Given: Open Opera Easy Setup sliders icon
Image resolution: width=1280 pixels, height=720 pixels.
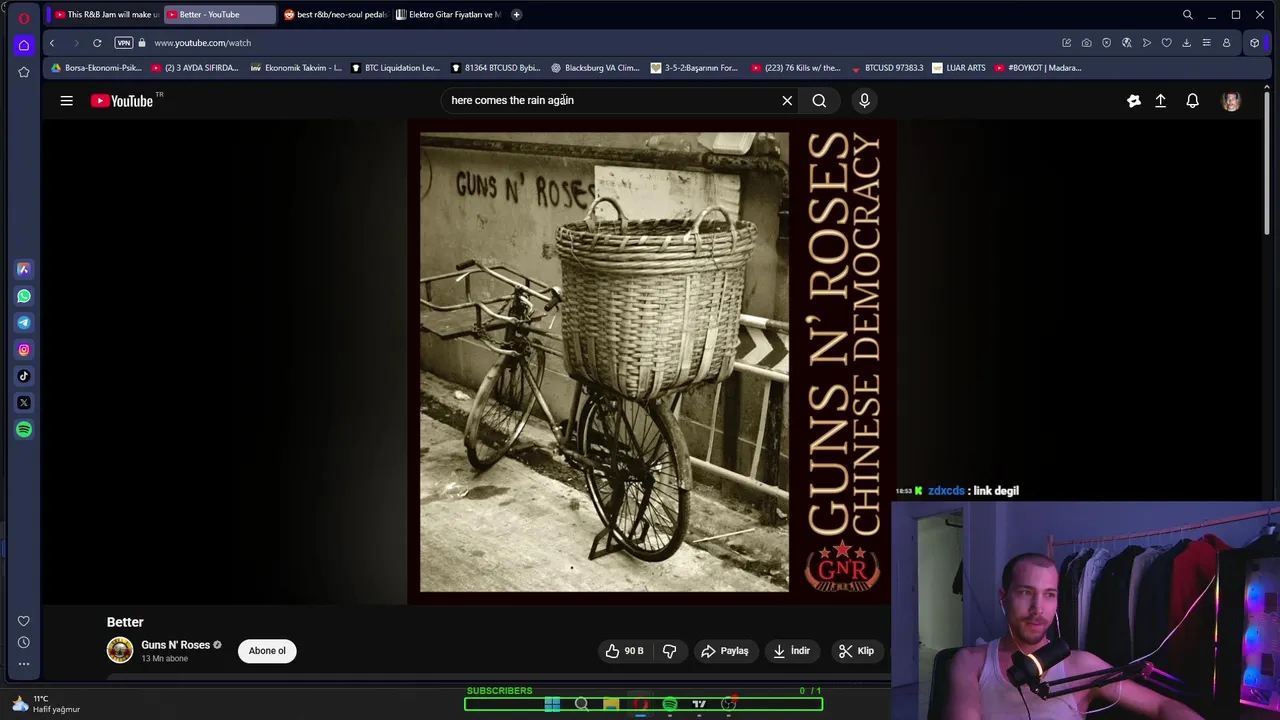Looking at the screenshot, I should [x=1206, y=43].
